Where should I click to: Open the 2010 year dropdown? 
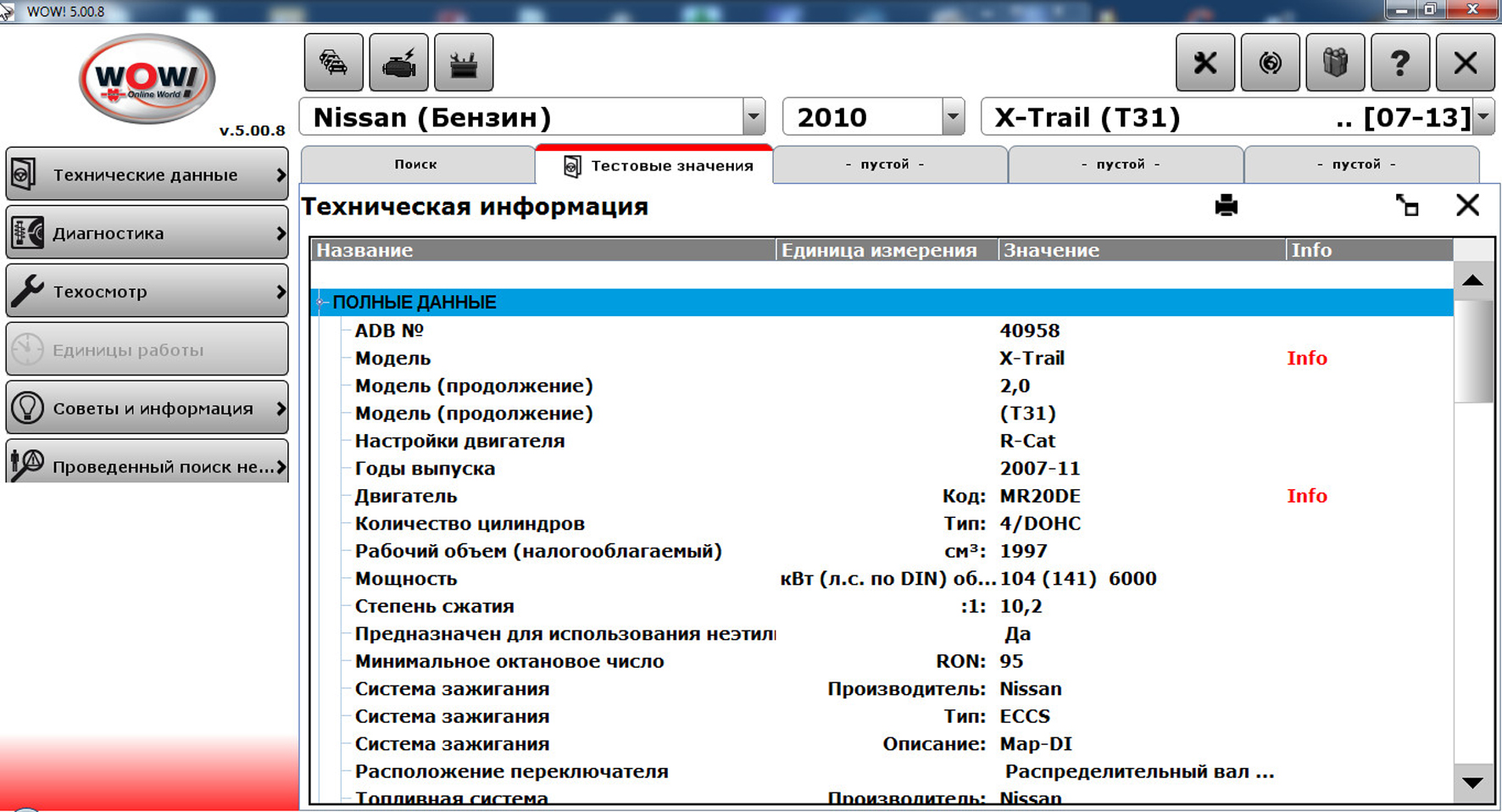[953, 117]
